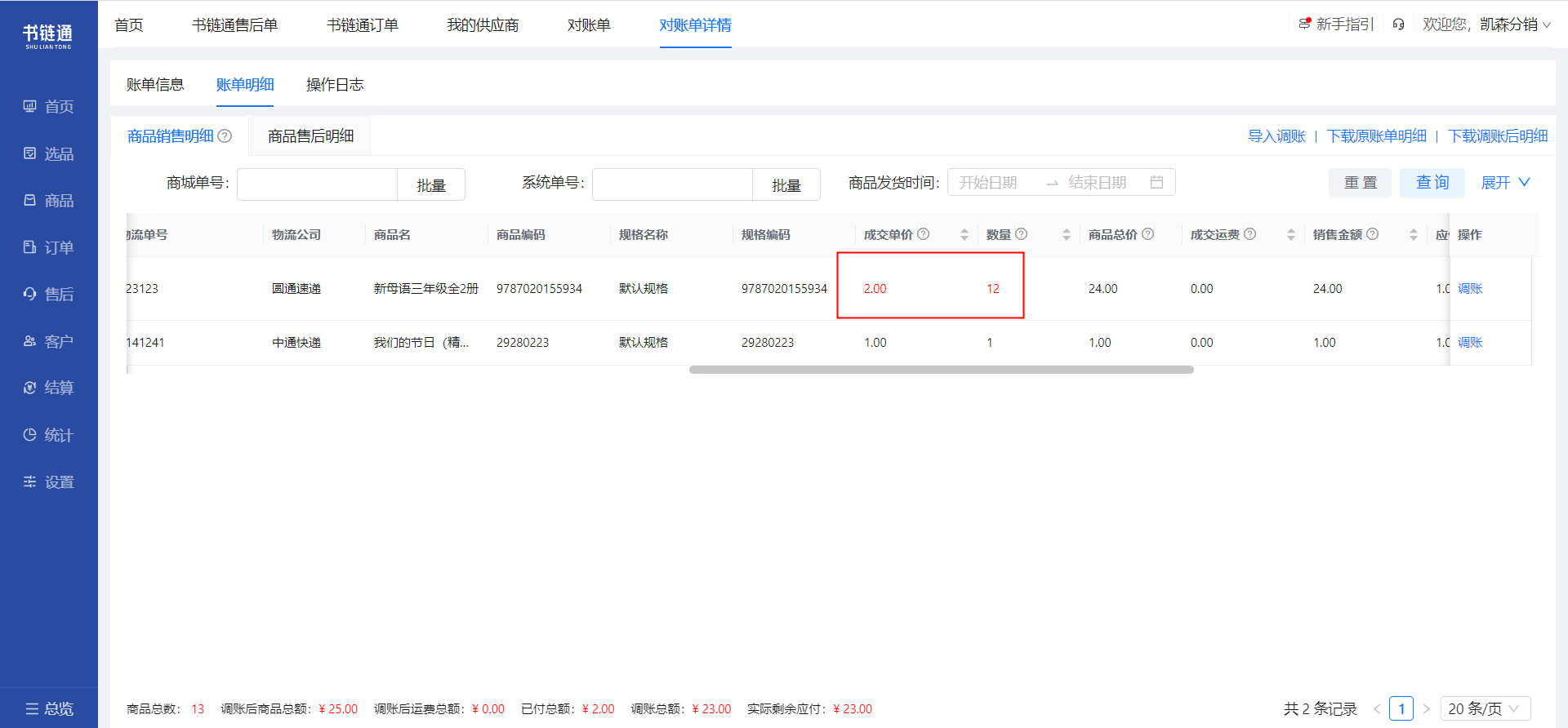Select page 1 in pagination
Viewport: 1568px width, 728px height.
[x=1401, y=708]
